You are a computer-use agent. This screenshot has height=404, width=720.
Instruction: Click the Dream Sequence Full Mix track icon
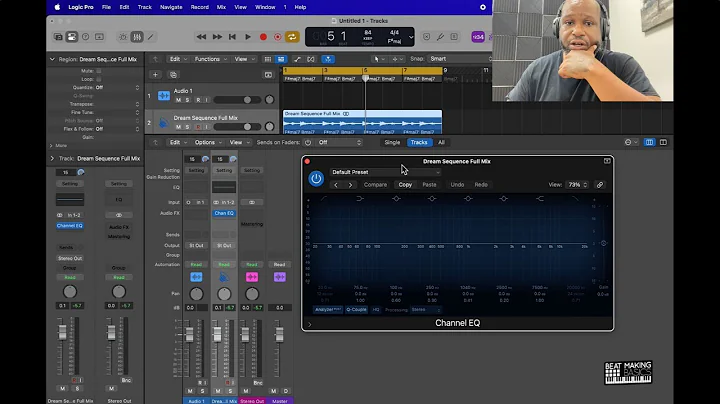[x=163, y=123]
